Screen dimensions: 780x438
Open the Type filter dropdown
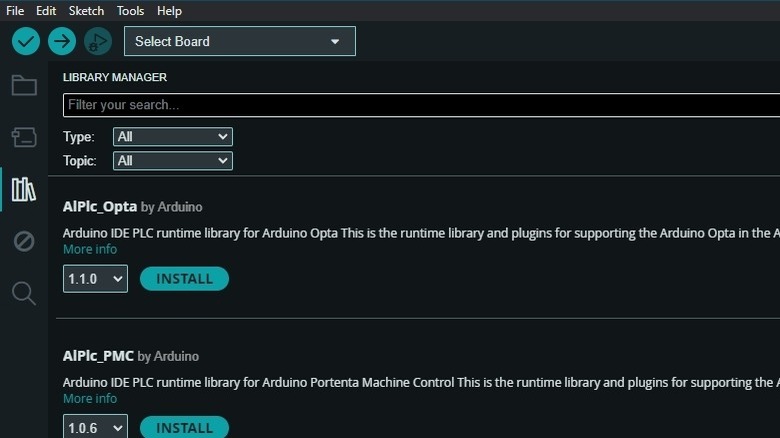(x=172, y=137)
